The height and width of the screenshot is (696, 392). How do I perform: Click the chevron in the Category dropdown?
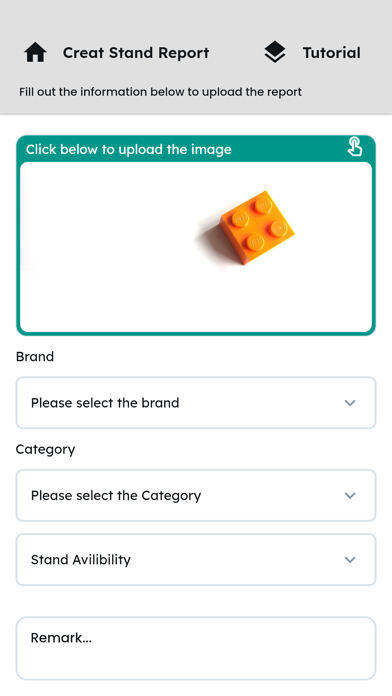click(x=350, y=496)
